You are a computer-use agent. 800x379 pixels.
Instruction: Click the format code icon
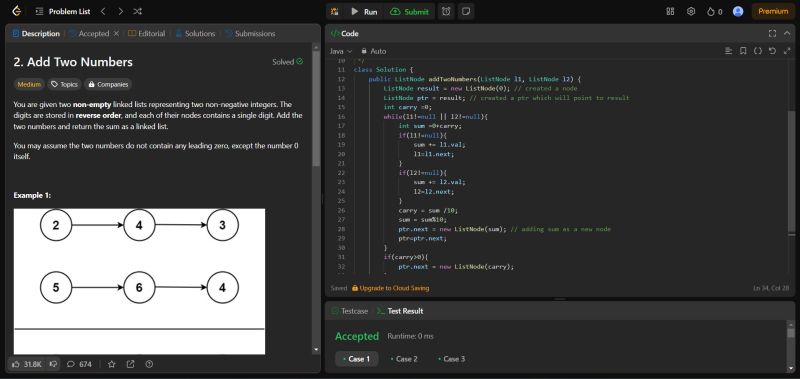pyautogui.click(x=729, y=51)
